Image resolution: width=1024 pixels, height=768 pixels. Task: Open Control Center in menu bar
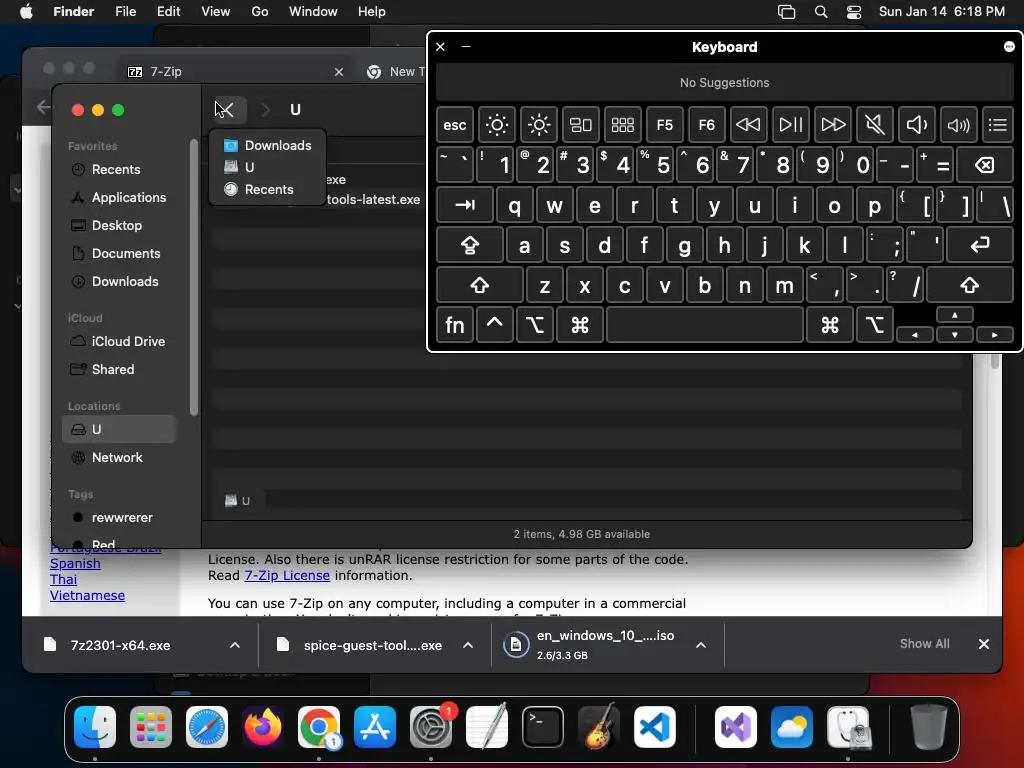tap(854, 12)
